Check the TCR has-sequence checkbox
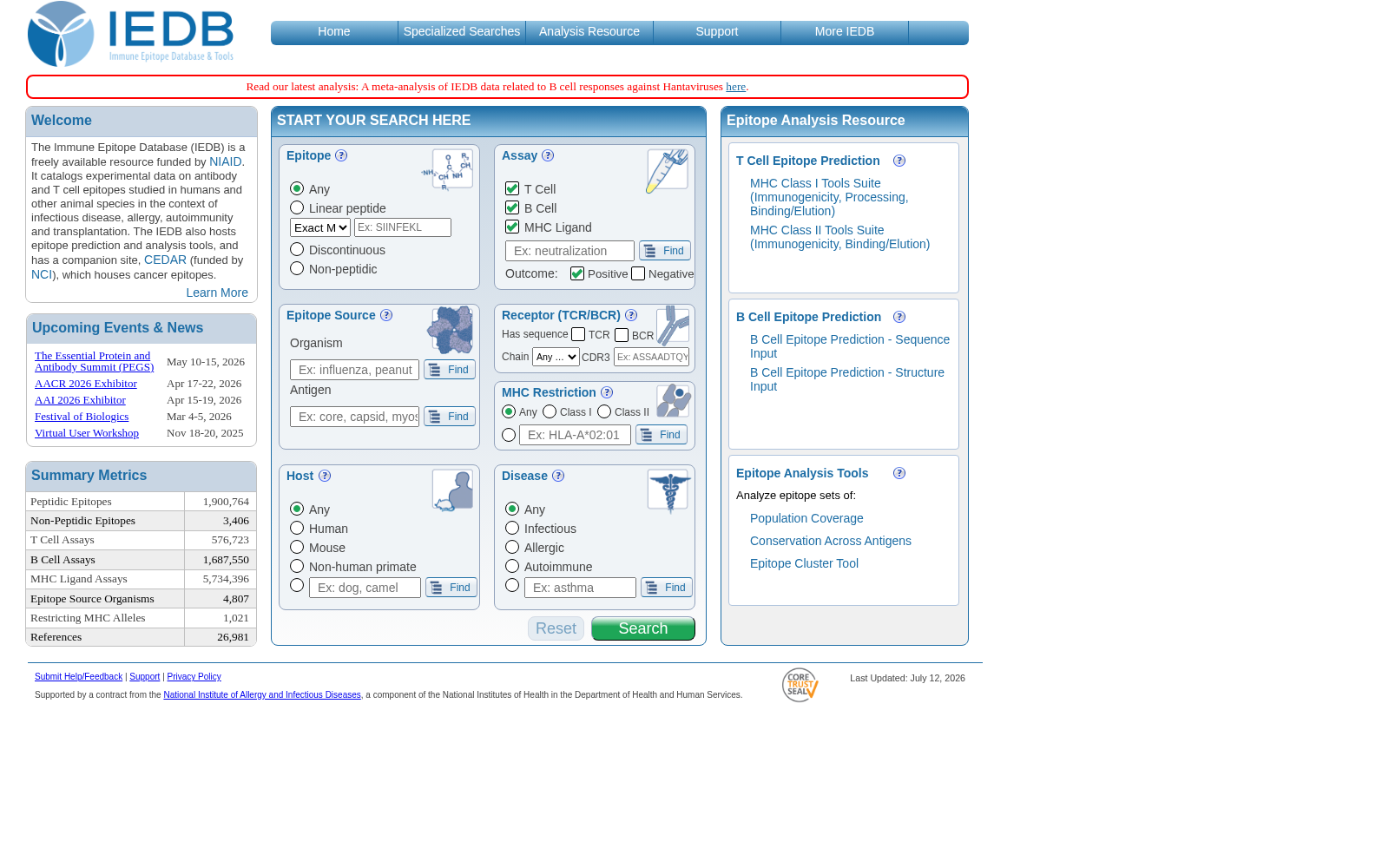Screen dimensions: 1389x868 [578, 334]
